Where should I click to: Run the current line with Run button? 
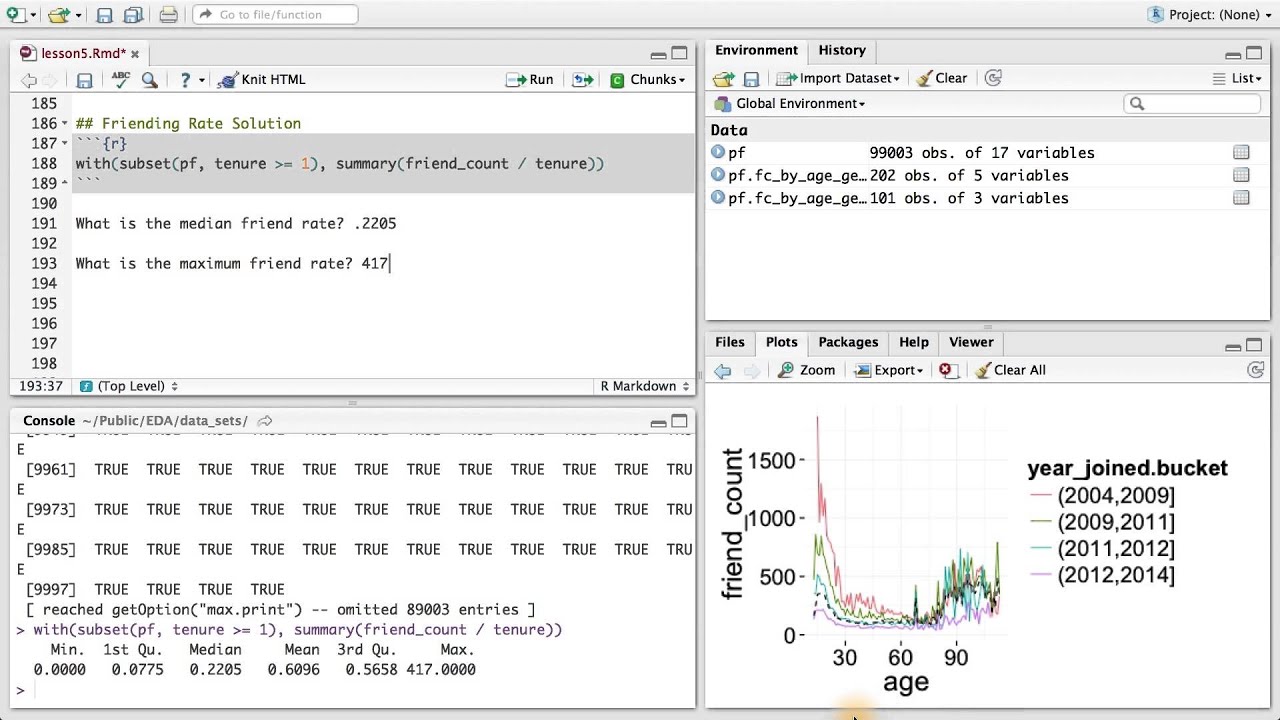tap(530, 80)
